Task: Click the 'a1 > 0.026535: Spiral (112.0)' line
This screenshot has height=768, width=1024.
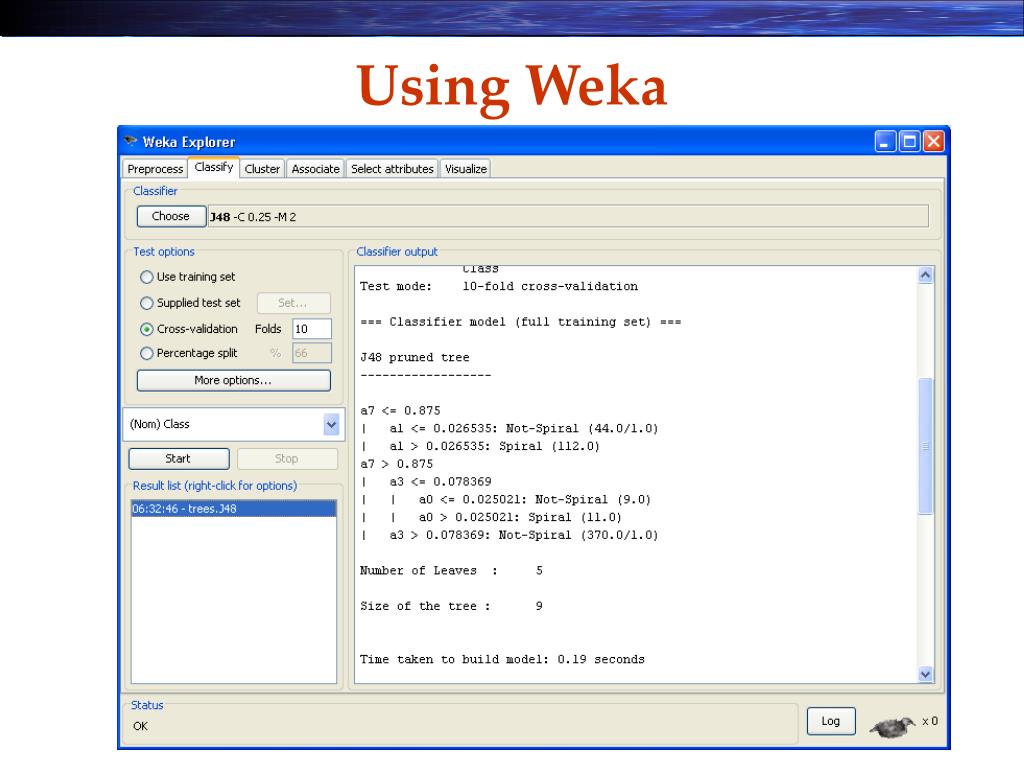Action: pyautogui.click(x=494, y=447)
